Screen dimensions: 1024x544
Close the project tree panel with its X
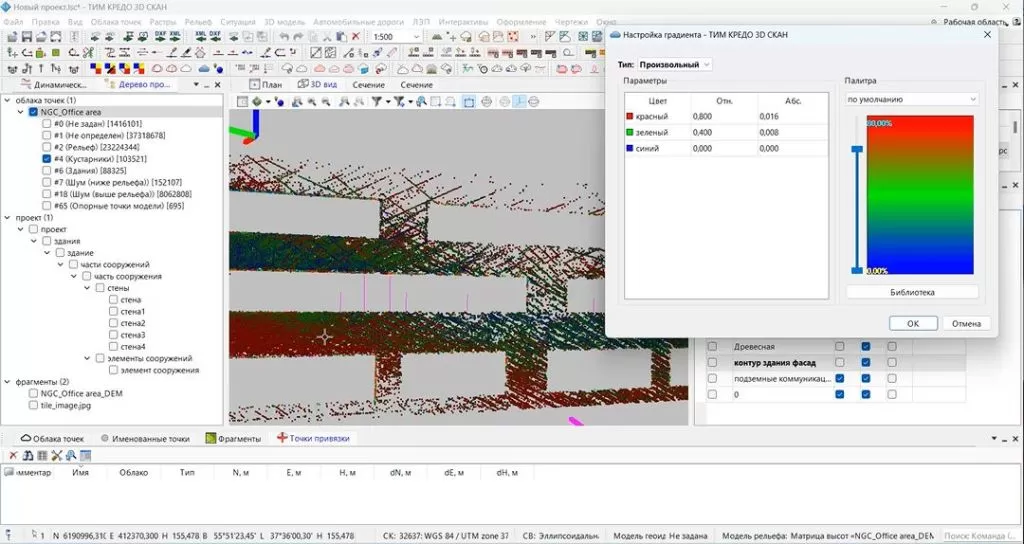point(217,85)
